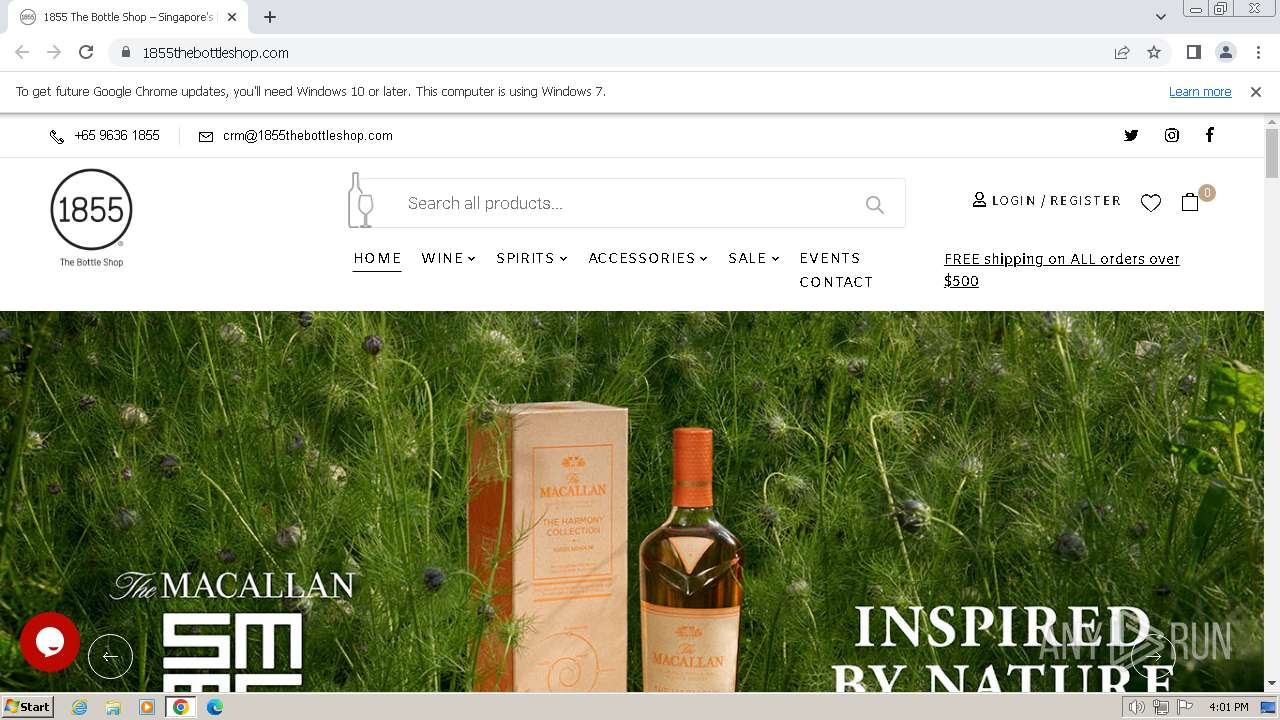Click the search magnifier icon
This screenshot has width=1280, height=720.
875,205
